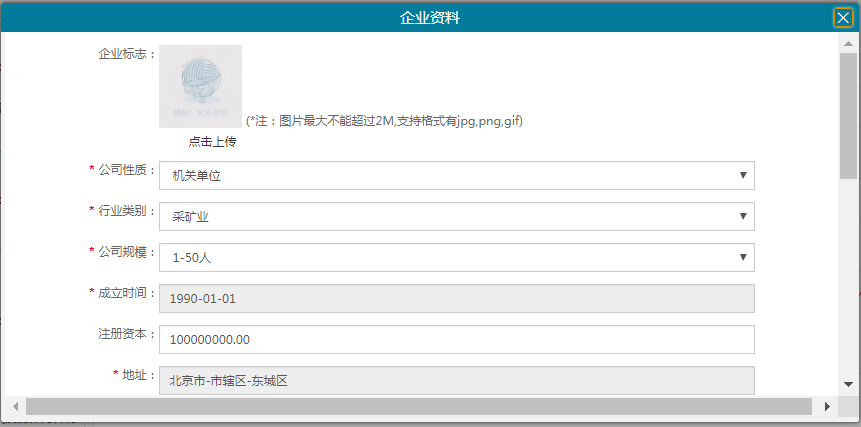Click the 企业资料 title bar text
This screenshot has width=861, height=427.
coord(430,17)
